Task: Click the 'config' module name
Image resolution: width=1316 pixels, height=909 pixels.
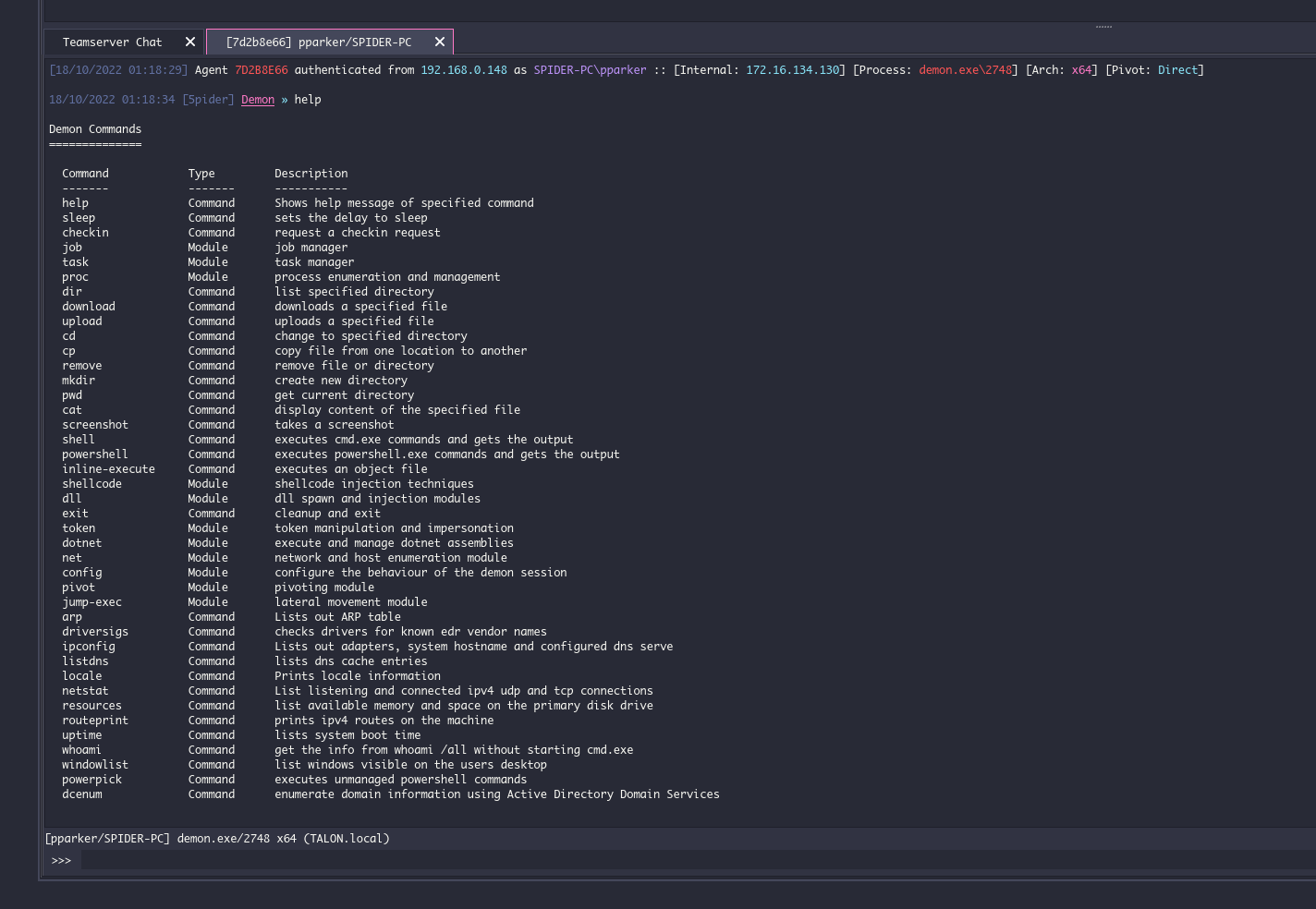Action: (82, 573)
